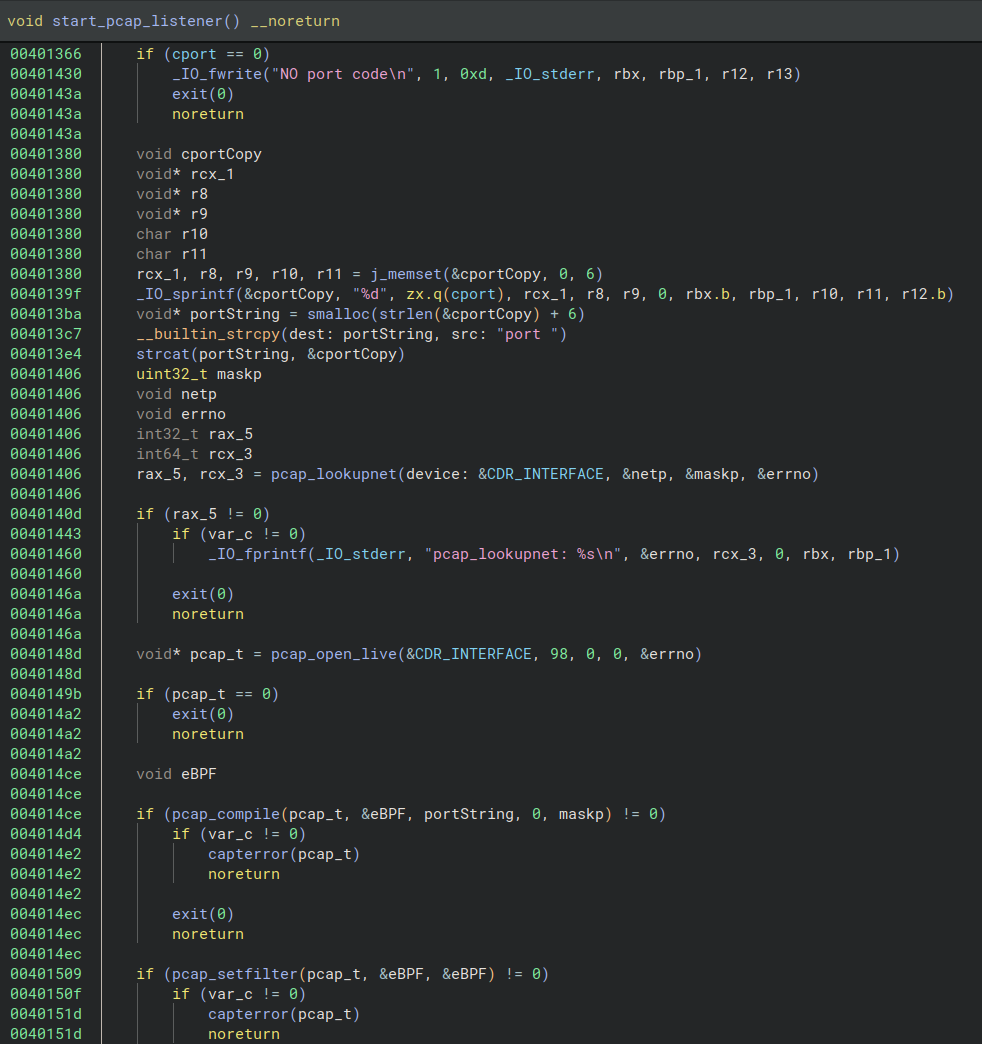Viewport: 982px width, 1044px height.
Task: Select address 00401430
Action: coord(46,74)
